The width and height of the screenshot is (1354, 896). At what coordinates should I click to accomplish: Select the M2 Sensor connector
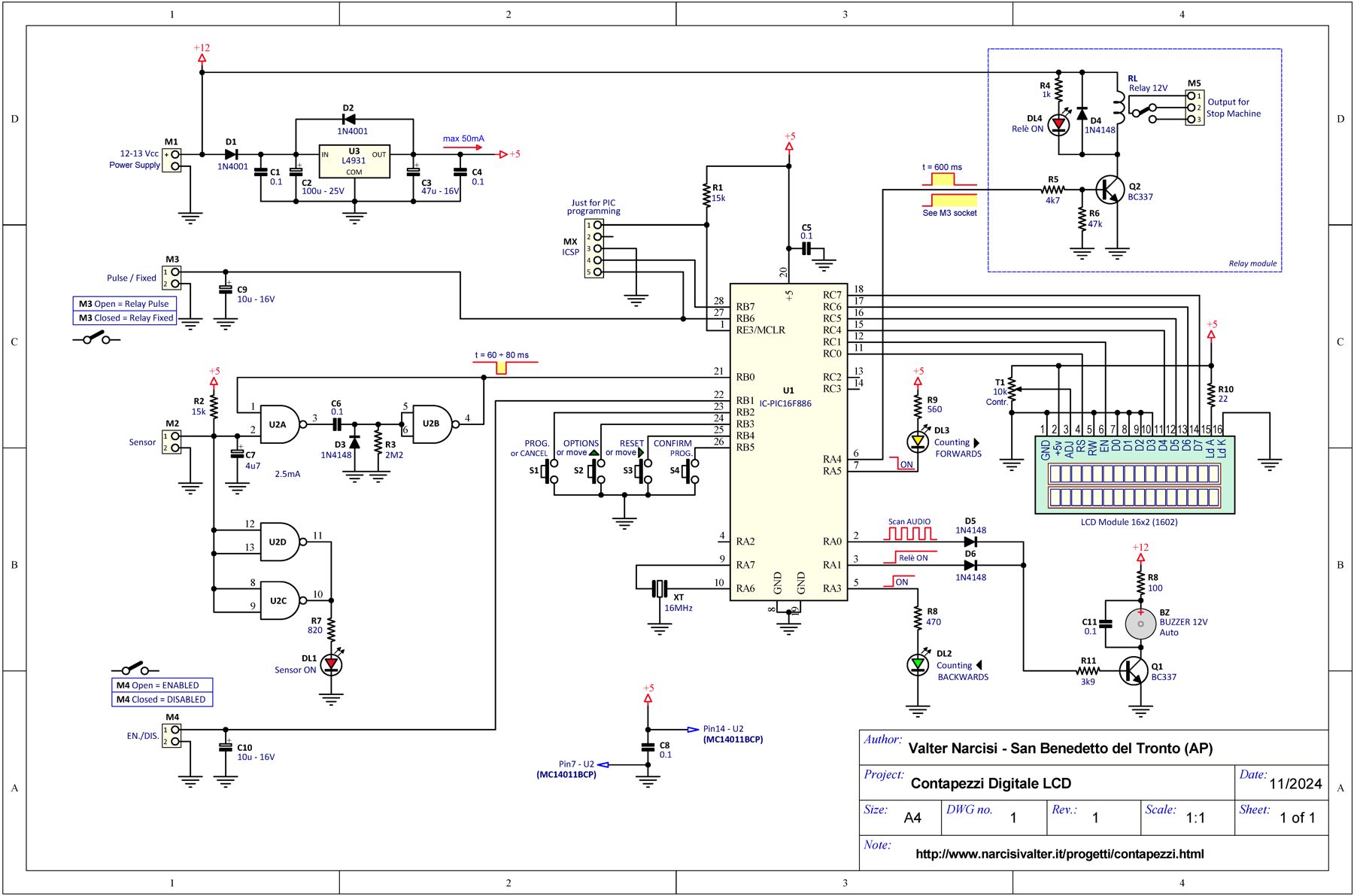[172, 442]
